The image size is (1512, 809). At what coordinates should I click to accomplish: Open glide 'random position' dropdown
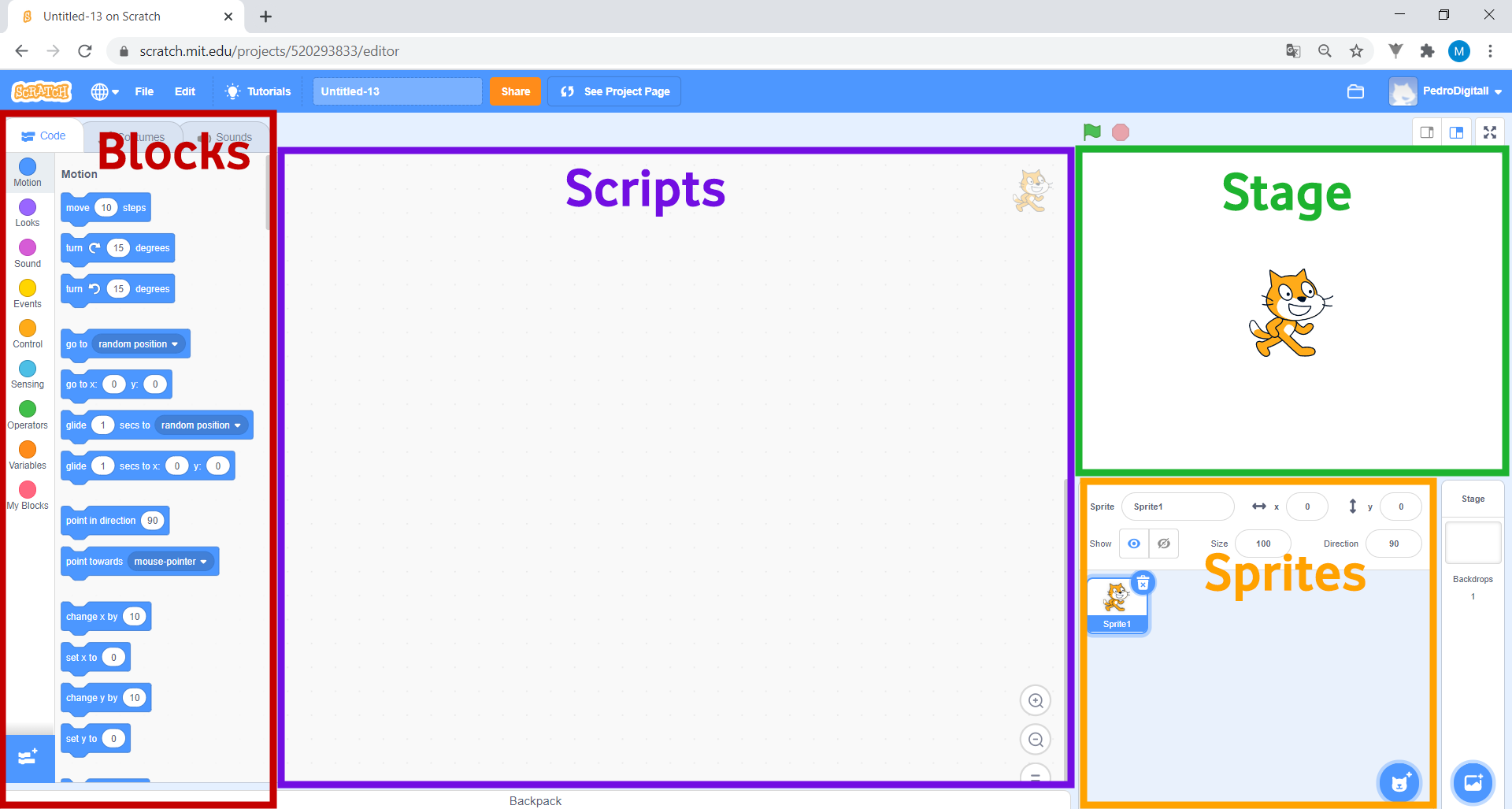point(202,425)
